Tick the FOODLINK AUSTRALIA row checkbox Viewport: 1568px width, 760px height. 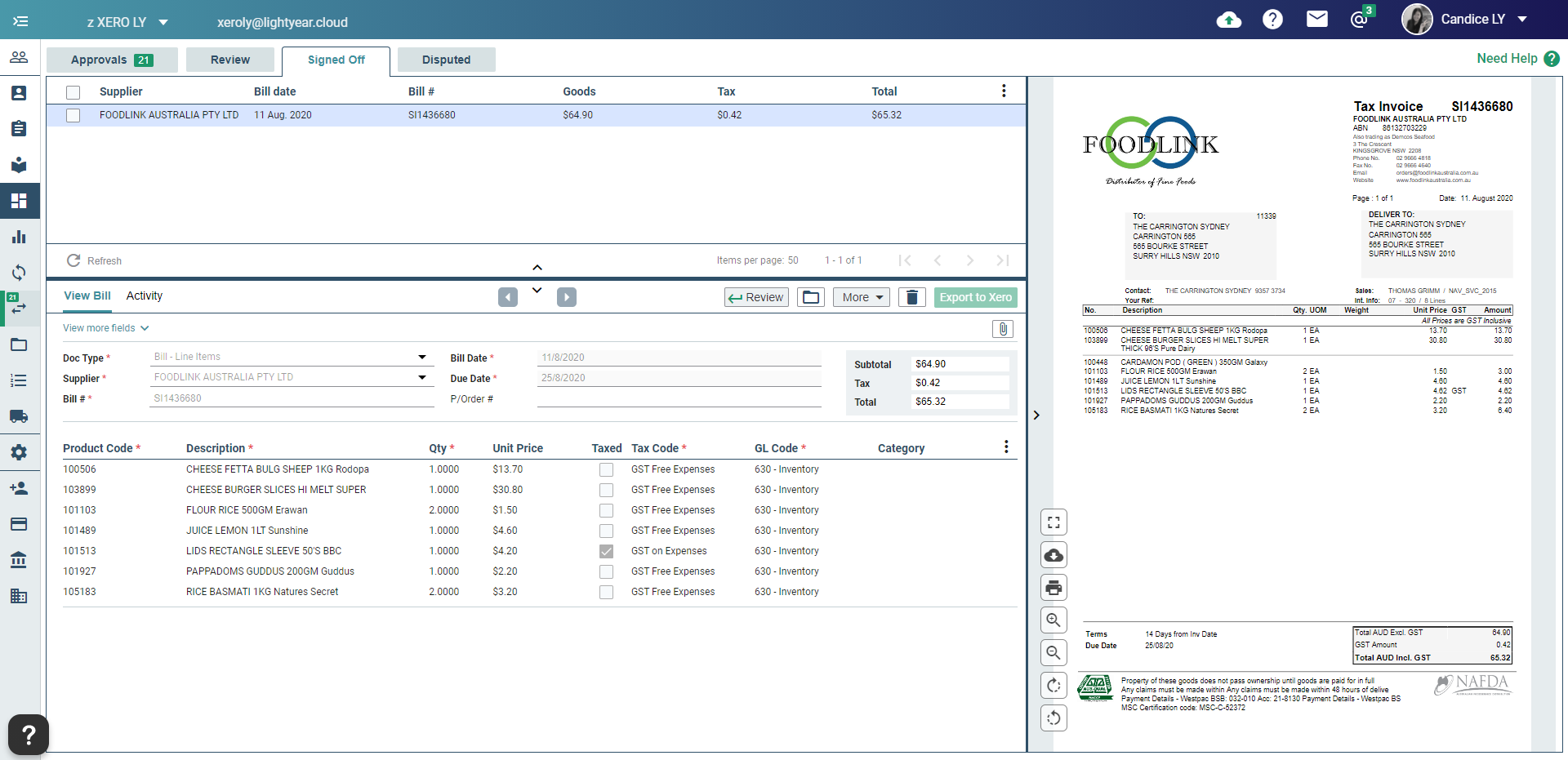click(x=73, y=115)
